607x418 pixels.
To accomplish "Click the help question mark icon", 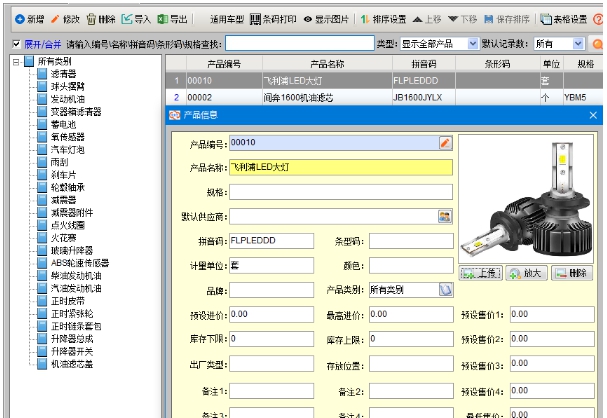I will (598, 19).
